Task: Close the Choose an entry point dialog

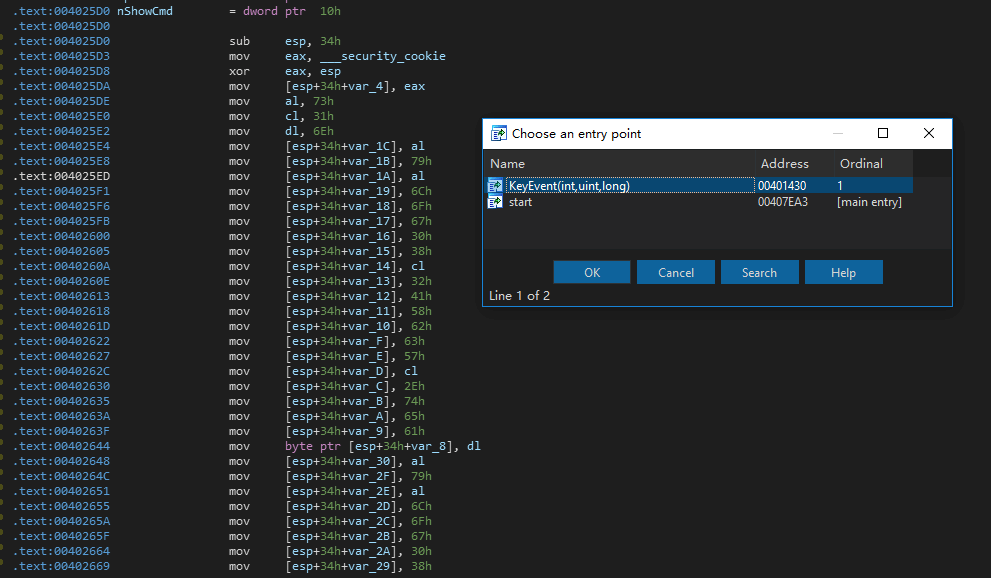Action: pyautogui.click(x=928, y=133)
